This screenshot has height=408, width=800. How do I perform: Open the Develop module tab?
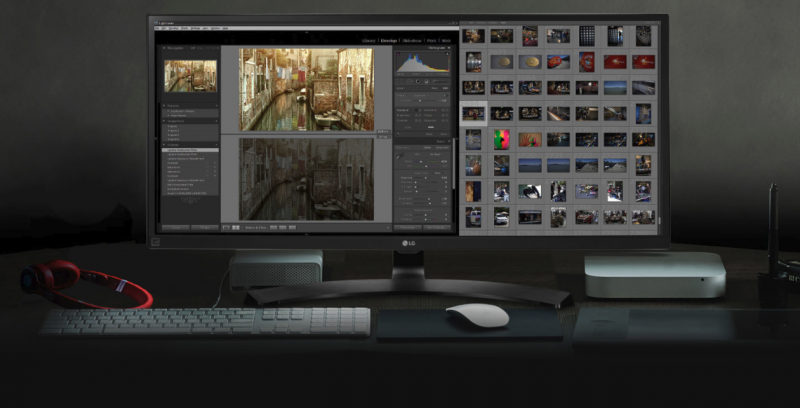point(389,41)
